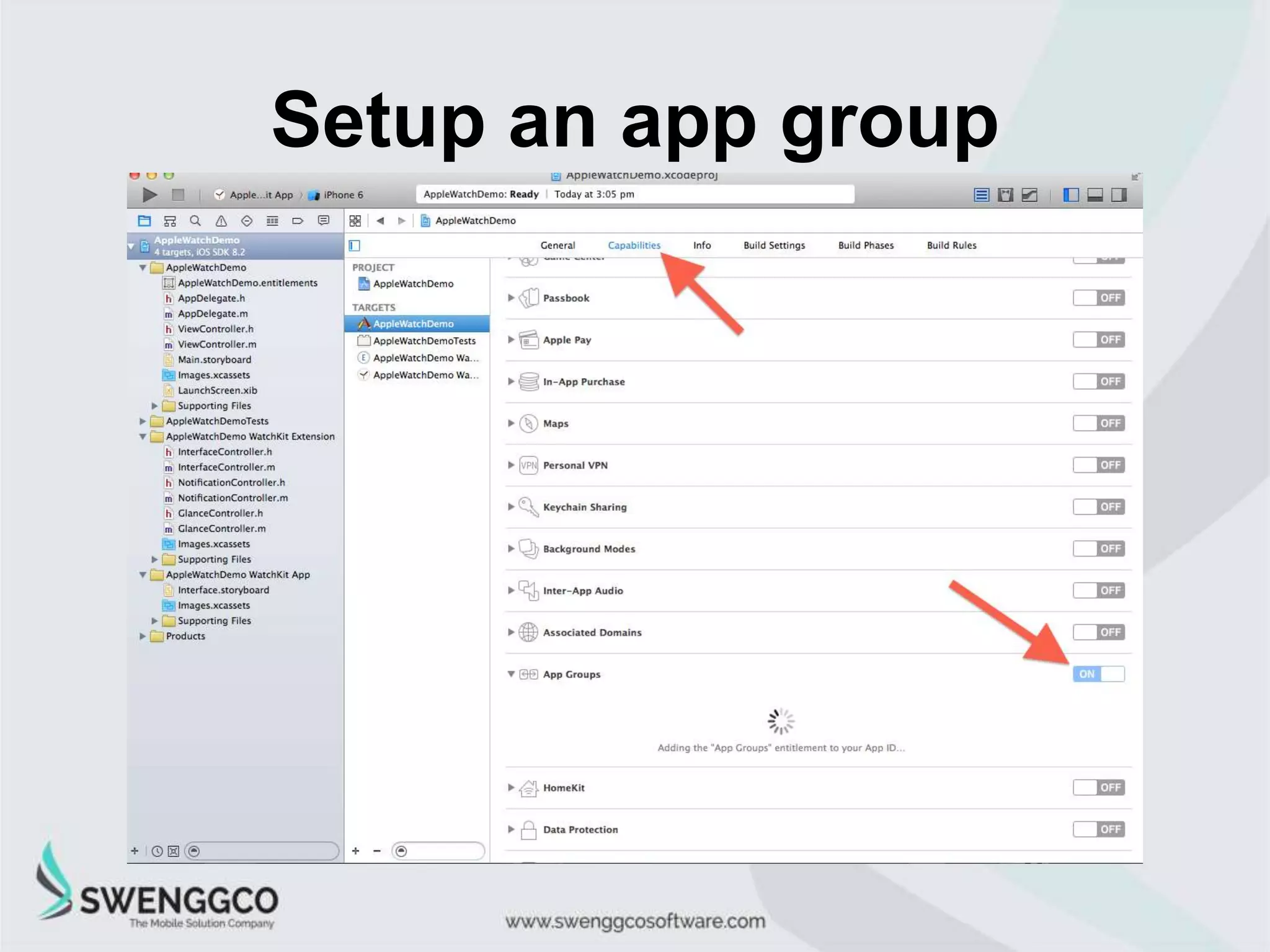Open the Test navigator diamond icon
1270x952 pixels.
247,221
